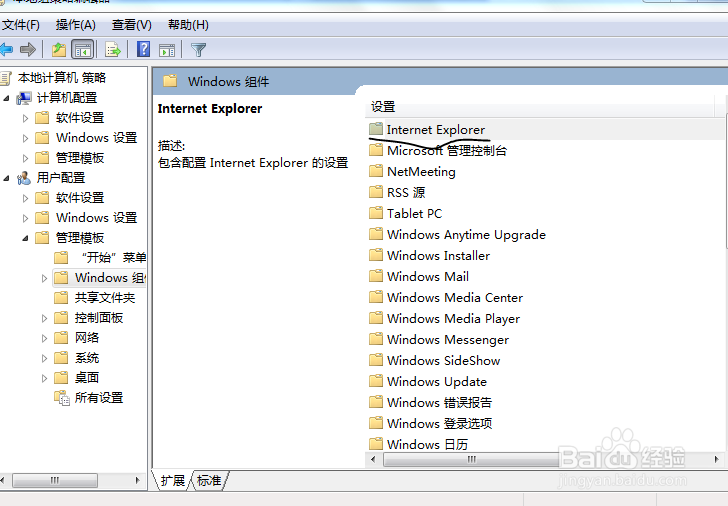Select Windows 登录选项 entry
Viewport: 728px width, 506px height.
point(440,423)
